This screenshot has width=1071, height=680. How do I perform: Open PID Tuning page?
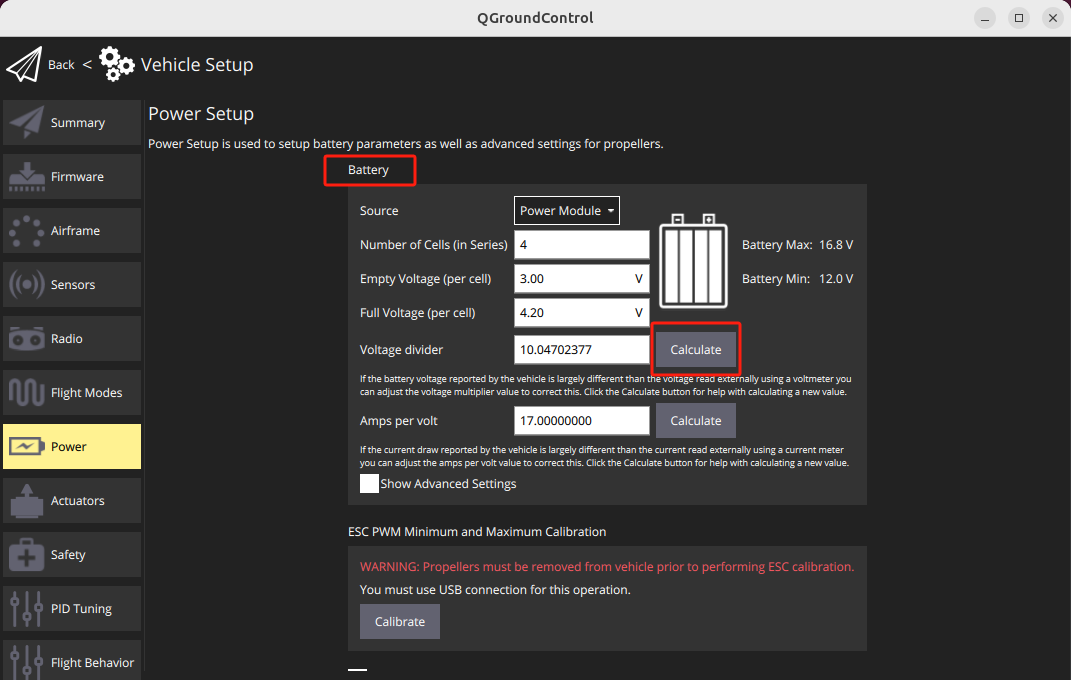pos(72,608)
